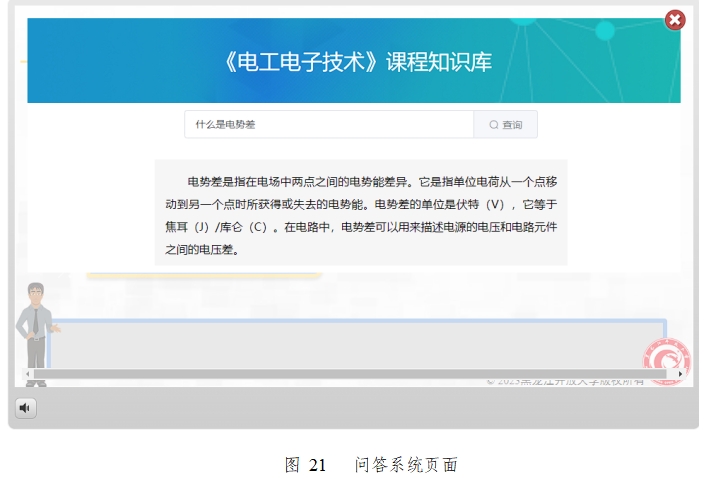Image resolution: width=709 pixels, height=479 pixels.
Task: Close the knowledge base popup with red X
Action: (675, 20)
